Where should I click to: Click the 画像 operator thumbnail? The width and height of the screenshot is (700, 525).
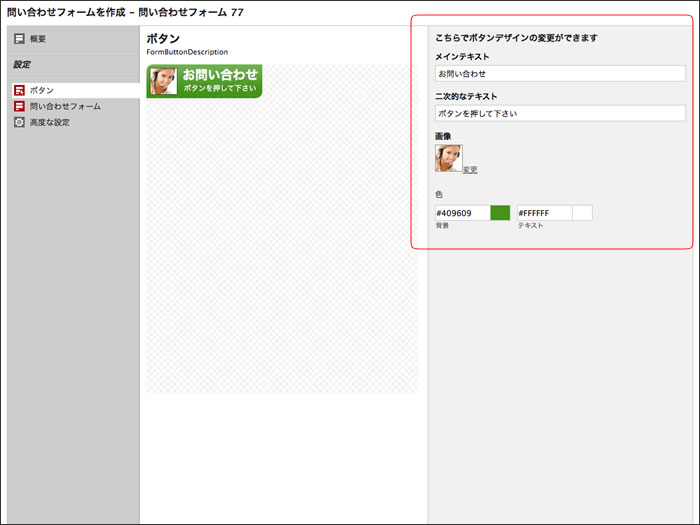coord(449,158)
